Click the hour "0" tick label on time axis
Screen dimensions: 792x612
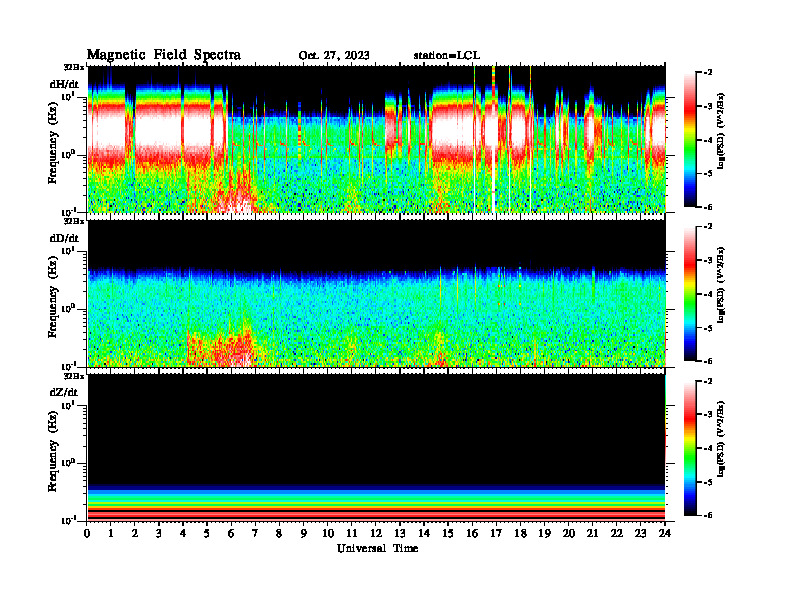[87, 533]
